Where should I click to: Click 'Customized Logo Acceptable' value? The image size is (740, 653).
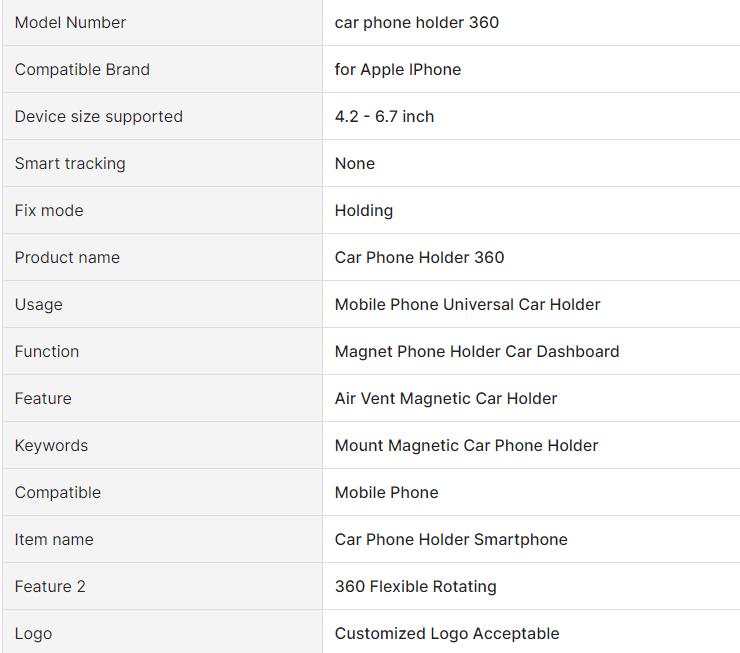pos(446,633)
